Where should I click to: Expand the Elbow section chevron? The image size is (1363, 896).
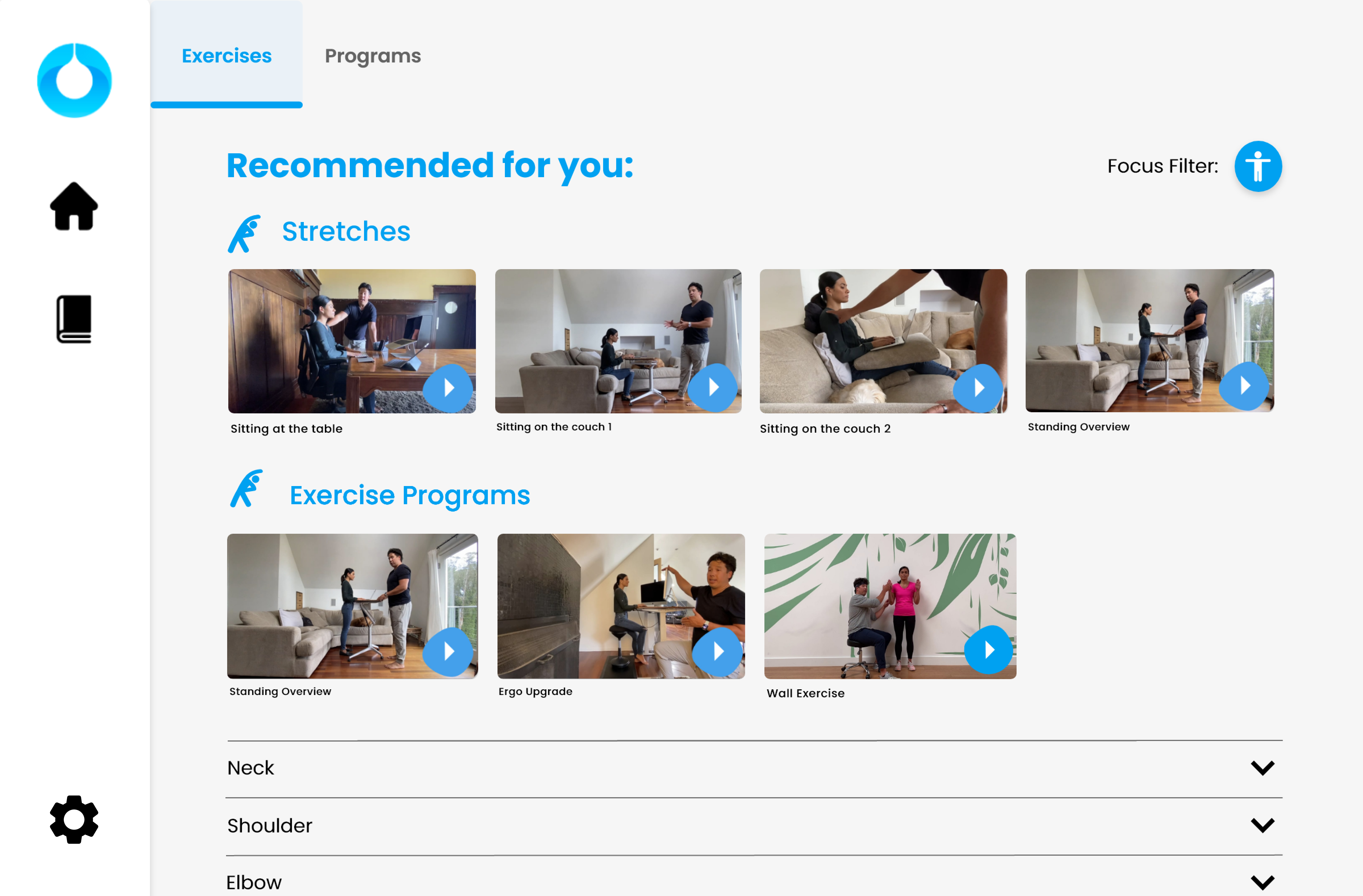coord(1262,882)
